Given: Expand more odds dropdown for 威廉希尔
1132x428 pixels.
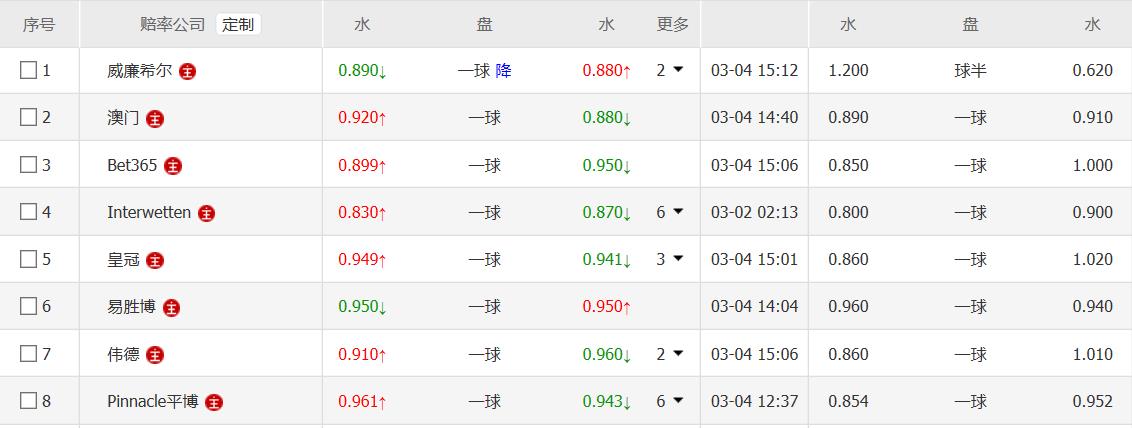Looking at the screenshot, I should coord(669,70).
